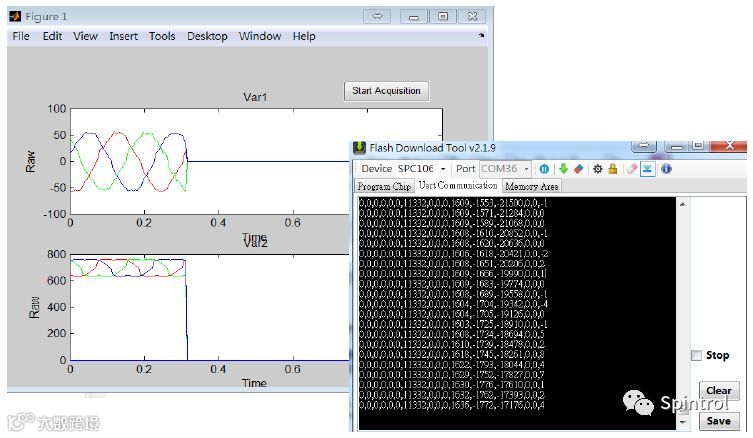753x438 pixels.
Task: Click the first UART line ending -21500,0,0,-1
Action: tap(453, 203)
